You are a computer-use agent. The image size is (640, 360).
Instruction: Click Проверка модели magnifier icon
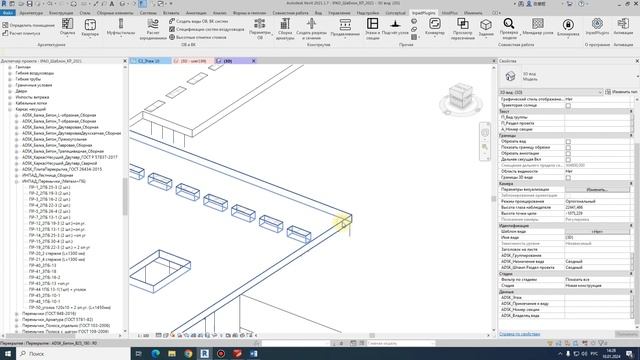tap(509, 23)
